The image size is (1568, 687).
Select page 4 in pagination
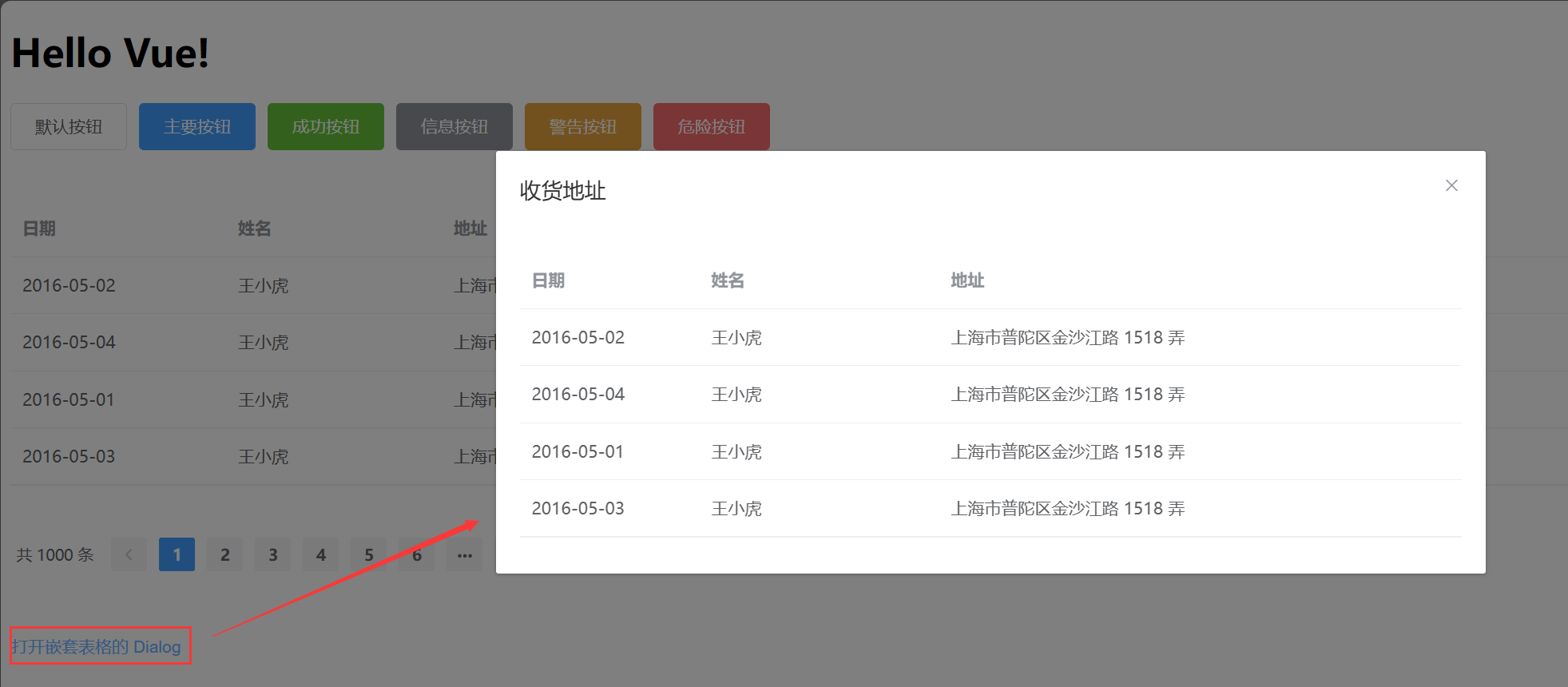pos(320,554)
